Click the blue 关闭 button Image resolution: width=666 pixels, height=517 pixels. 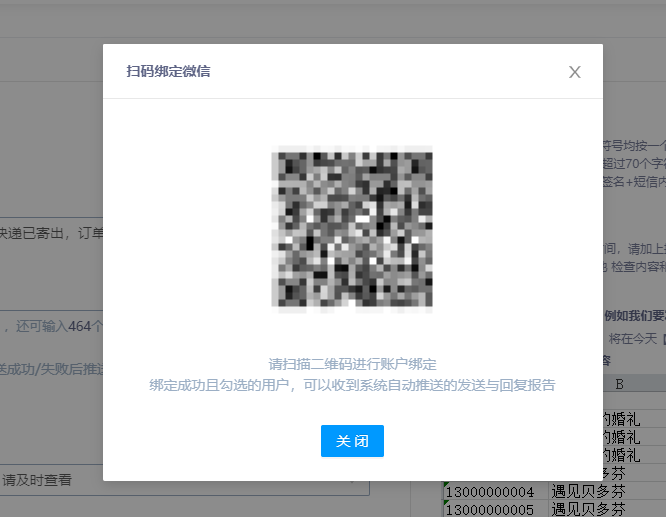[x=352, y=441]
